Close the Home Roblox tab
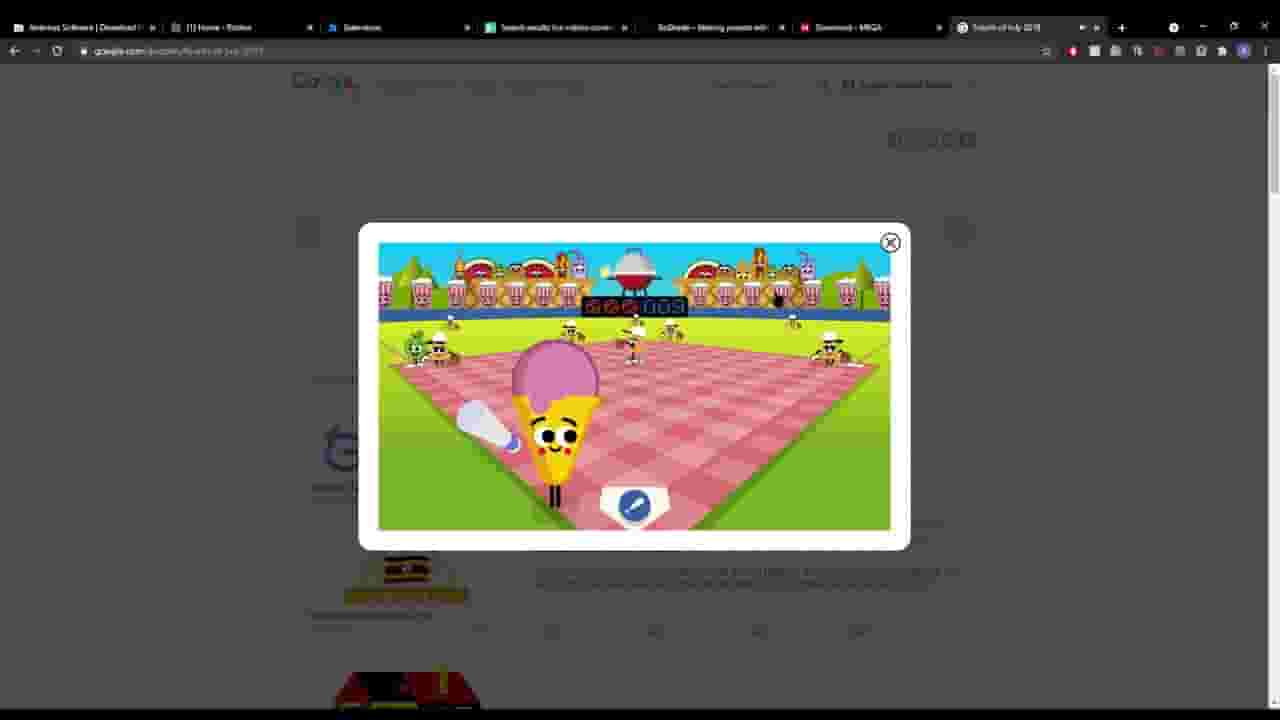This screenshot has height=720, width=1280. pos(309,28)
